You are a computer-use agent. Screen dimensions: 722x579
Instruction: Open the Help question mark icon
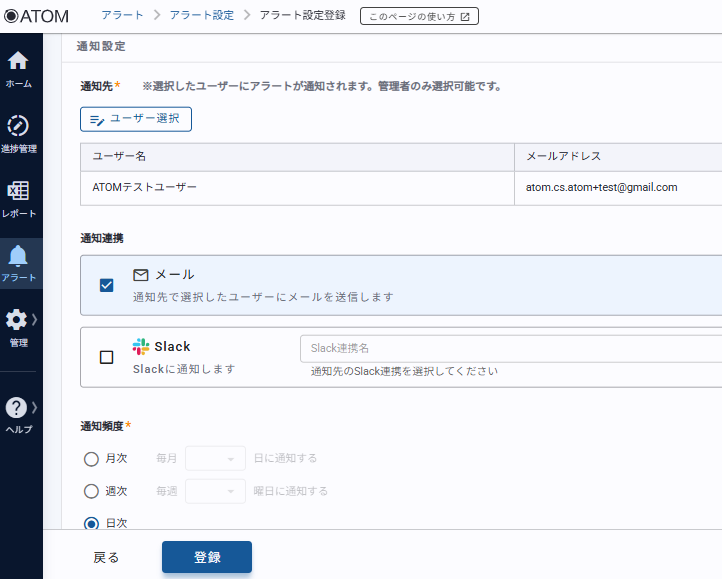click(x=17, y=407)
